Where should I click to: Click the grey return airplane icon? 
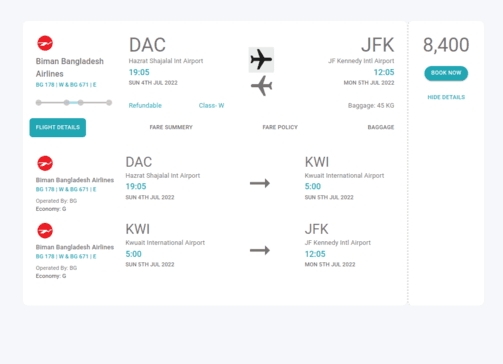[x=262, y=86]
